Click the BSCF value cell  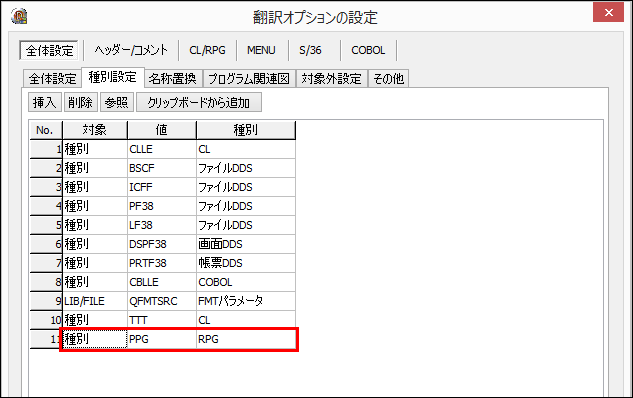[162, 168]
